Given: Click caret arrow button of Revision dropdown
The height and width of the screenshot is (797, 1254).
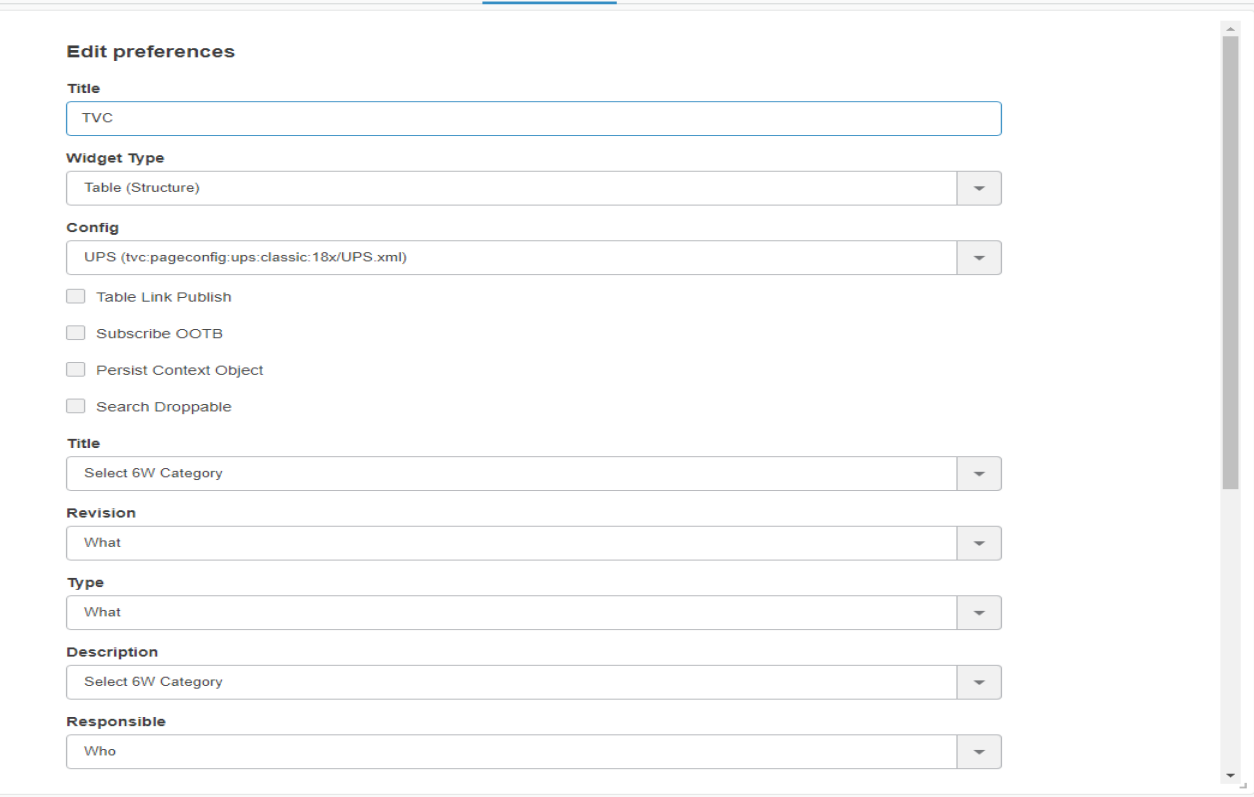Looking at the screenshot, I should [x=979, y=543].
